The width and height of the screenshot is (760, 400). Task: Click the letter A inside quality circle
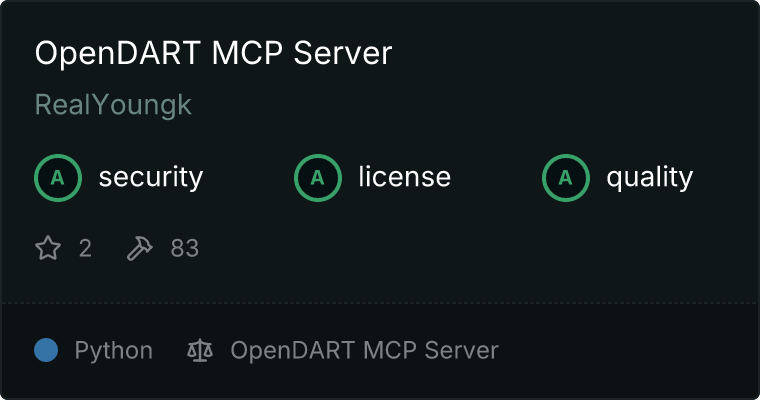[x=566, y=178]
